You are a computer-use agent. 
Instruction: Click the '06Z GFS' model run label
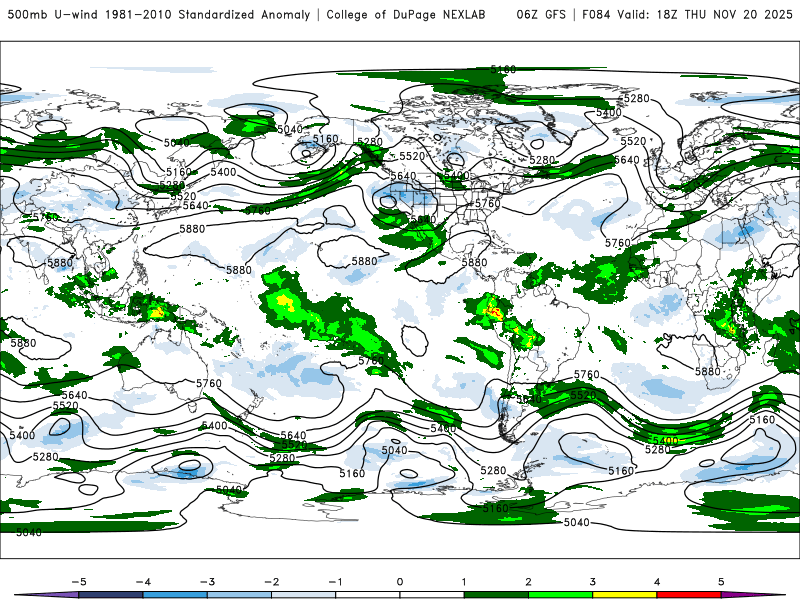coord(541,14)
